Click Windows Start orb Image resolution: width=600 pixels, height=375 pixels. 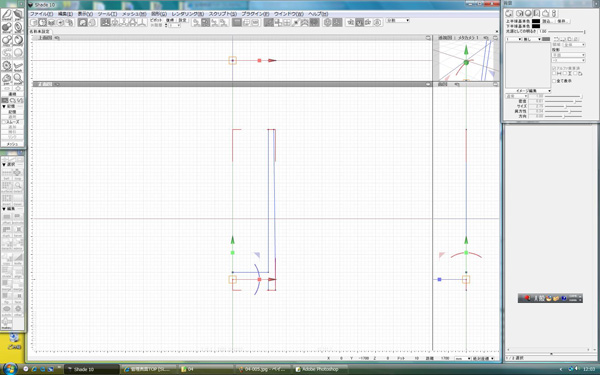[x=9, y=369]
